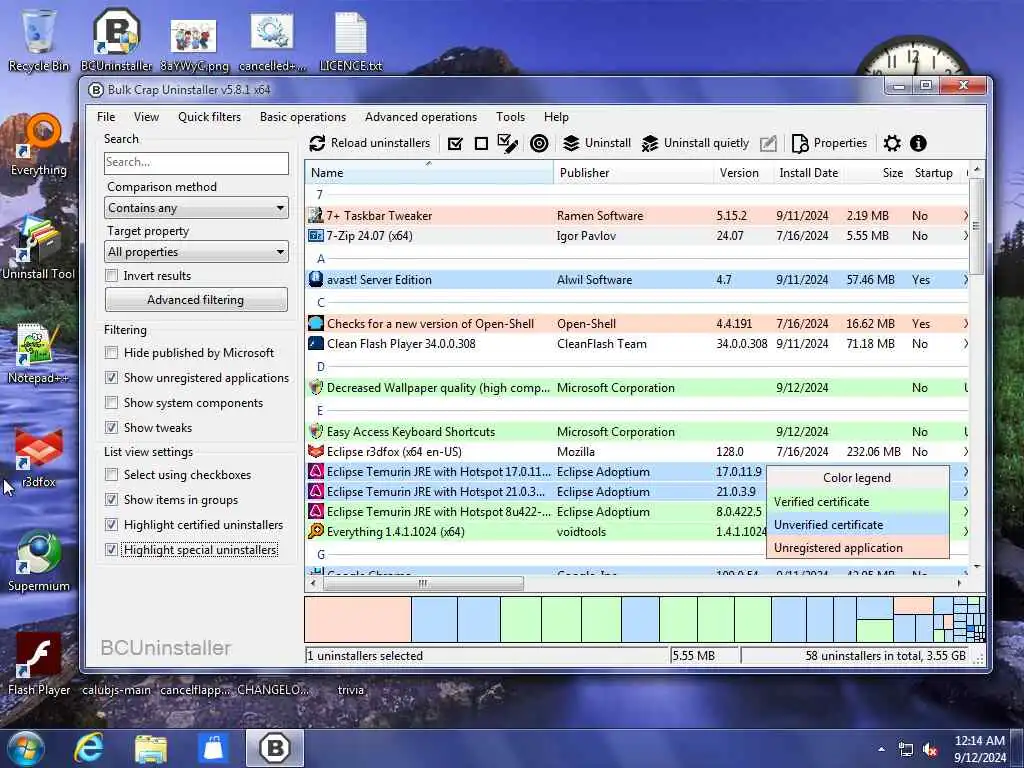Viewport: 1024px width, 768px height.
Task: Click the Modify pencil toolbar icon
Action: tap(769, 143)
